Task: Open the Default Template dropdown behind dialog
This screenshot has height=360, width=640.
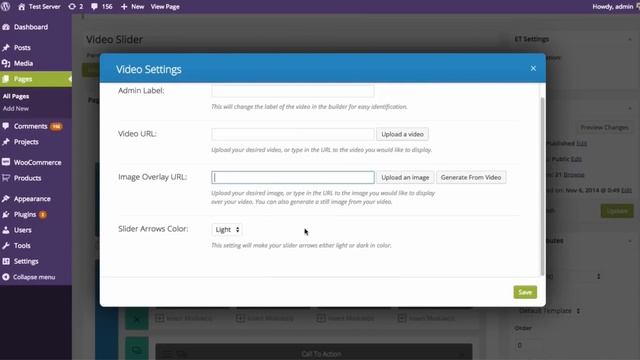Action: point(549,311)
